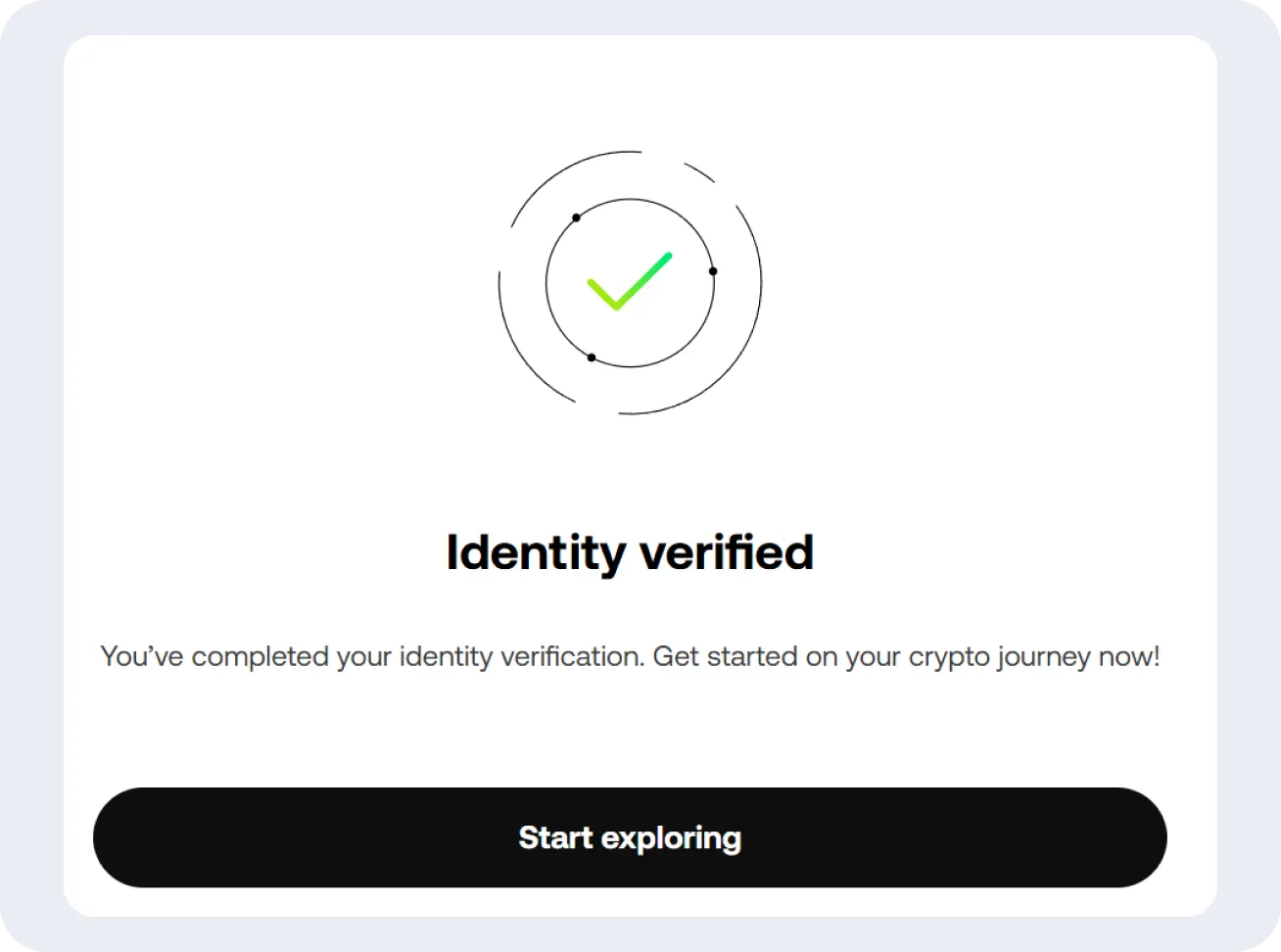
Task: Click the "Get started on your crypto journey now!" text
Action: click(906, 656)
